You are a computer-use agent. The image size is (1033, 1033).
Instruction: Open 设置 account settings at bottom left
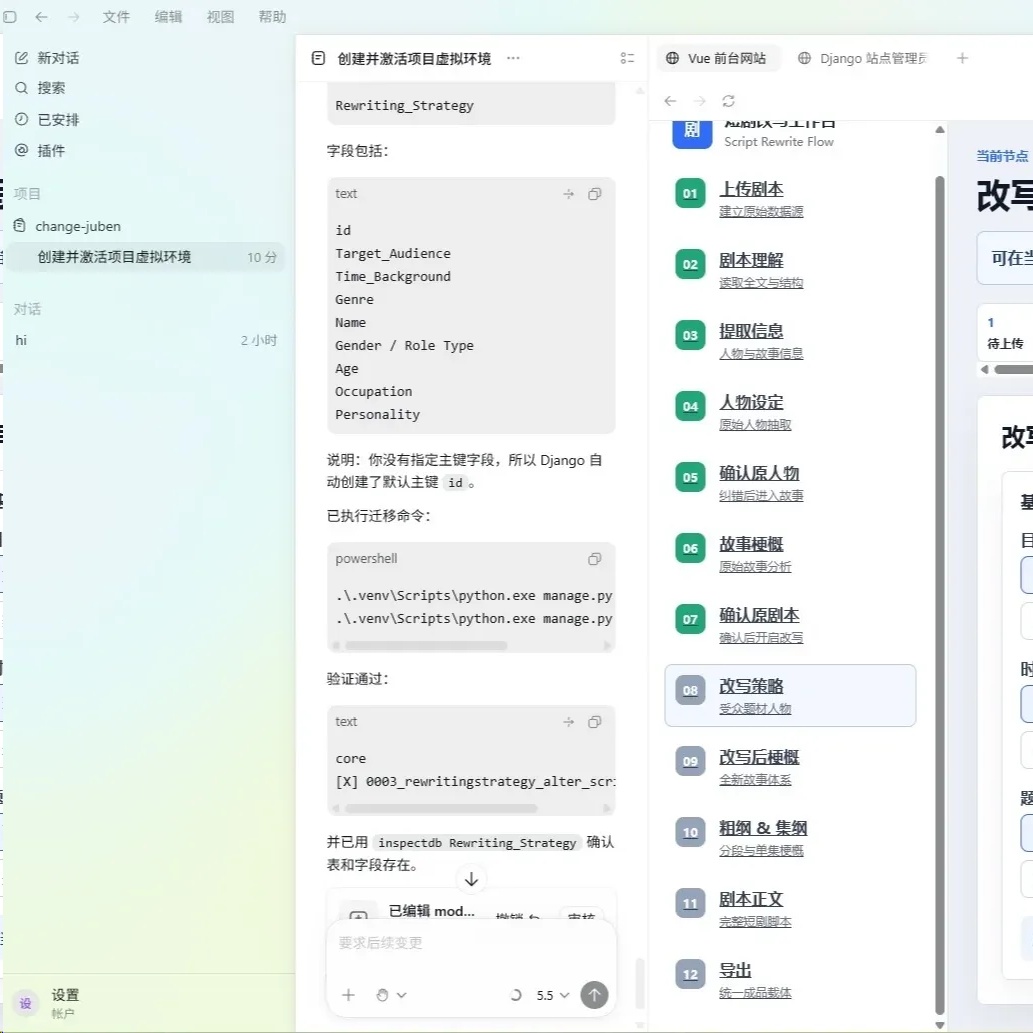[x=65, y=1002]
